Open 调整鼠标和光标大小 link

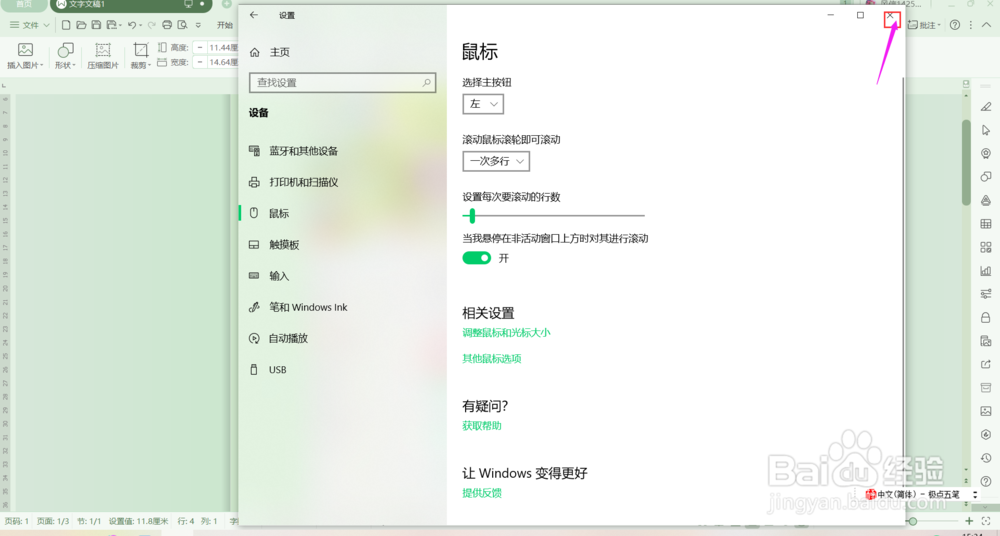pyautogui.click(x=506, y=332)
